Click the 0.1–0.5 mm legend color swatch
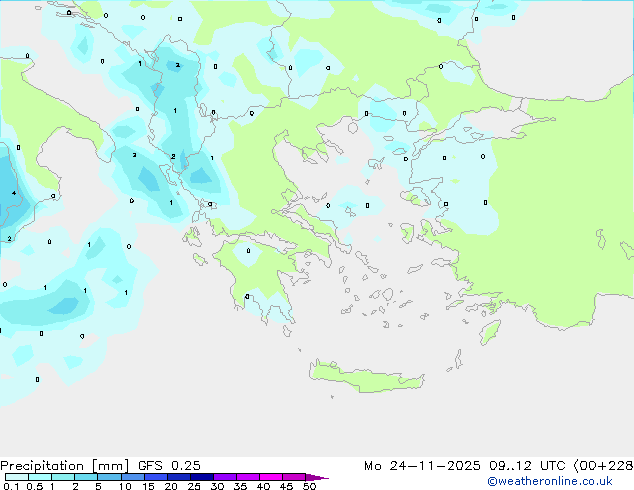Image resolution: width=634 pixels, height=490 pixels. coord(17,477)
